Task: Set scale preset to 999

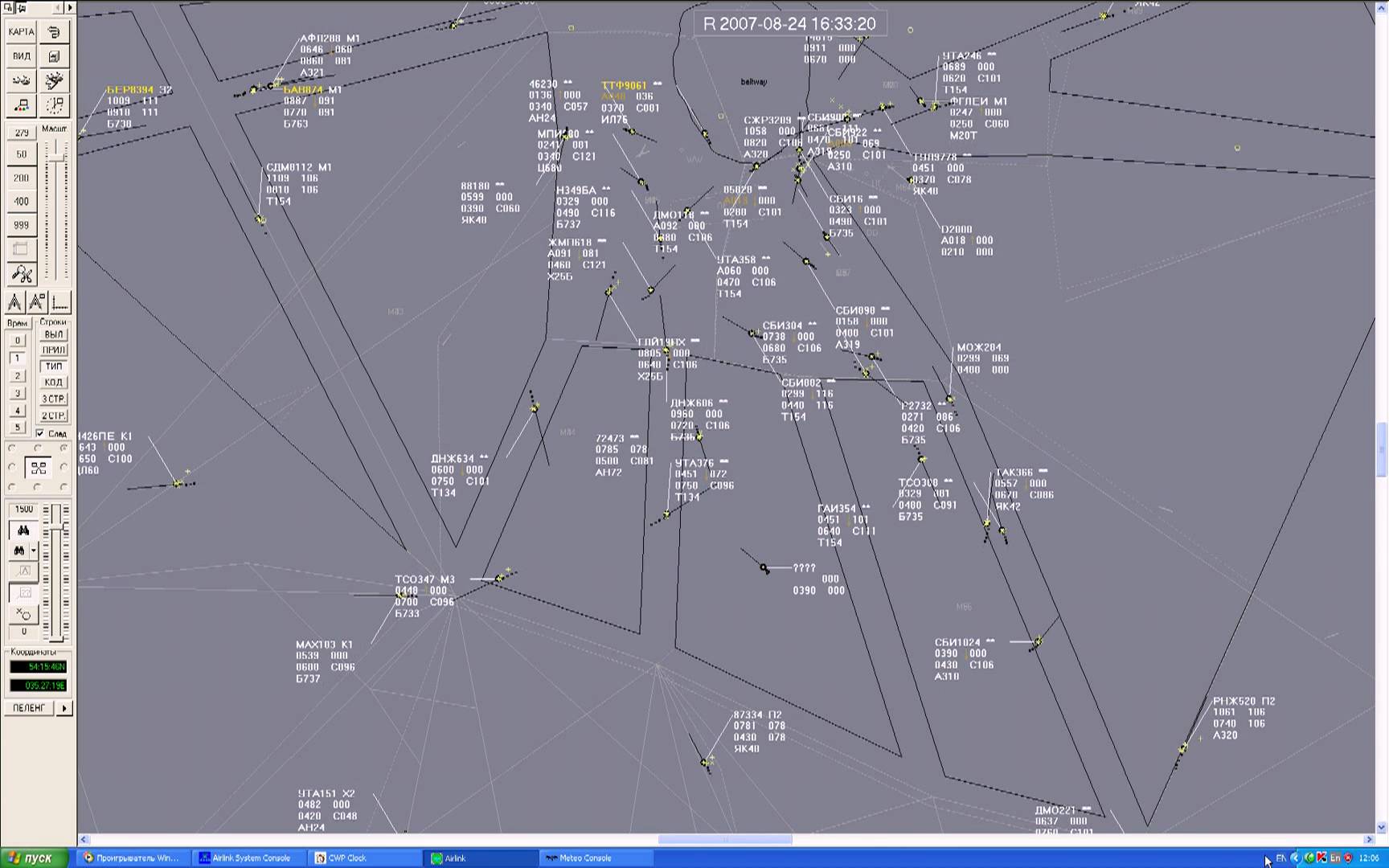Action: coord(22,225)
